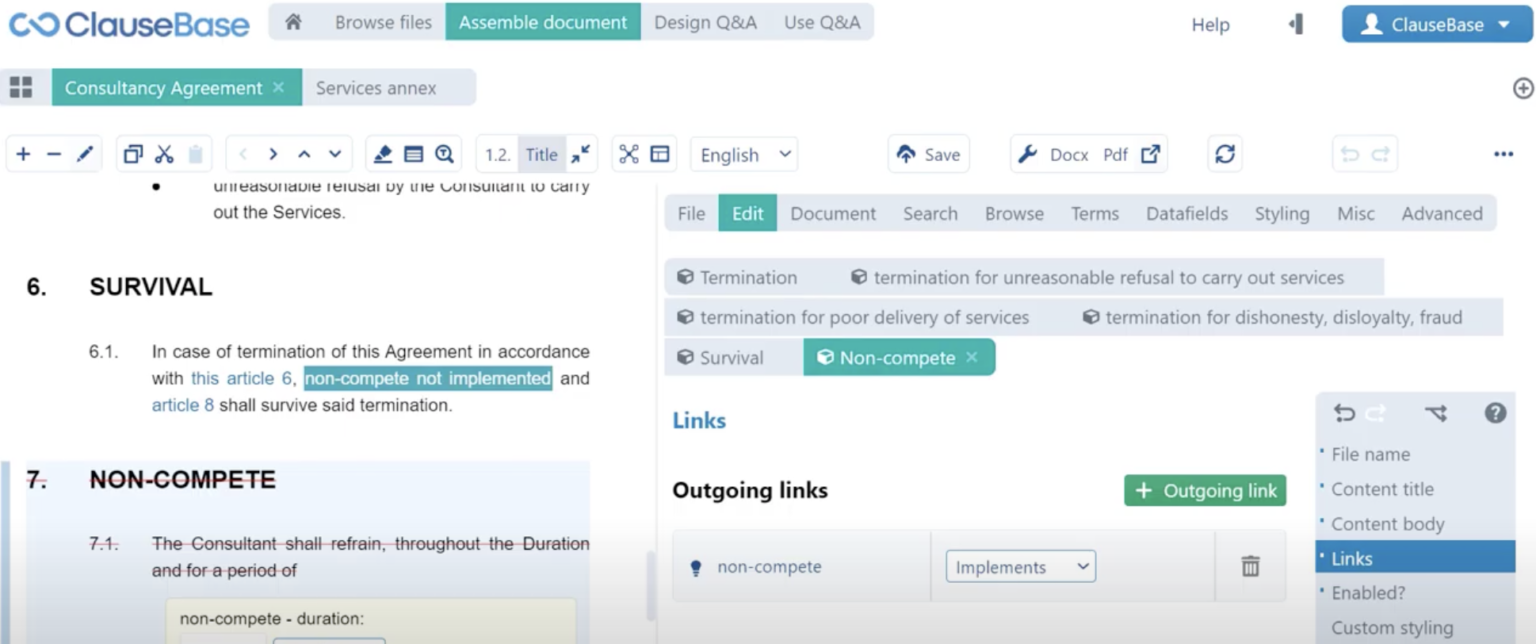The height and width of the screenshot is (644, 1536).
Task: Follow the article 8 cross-reference link
Action: [182, 405]
